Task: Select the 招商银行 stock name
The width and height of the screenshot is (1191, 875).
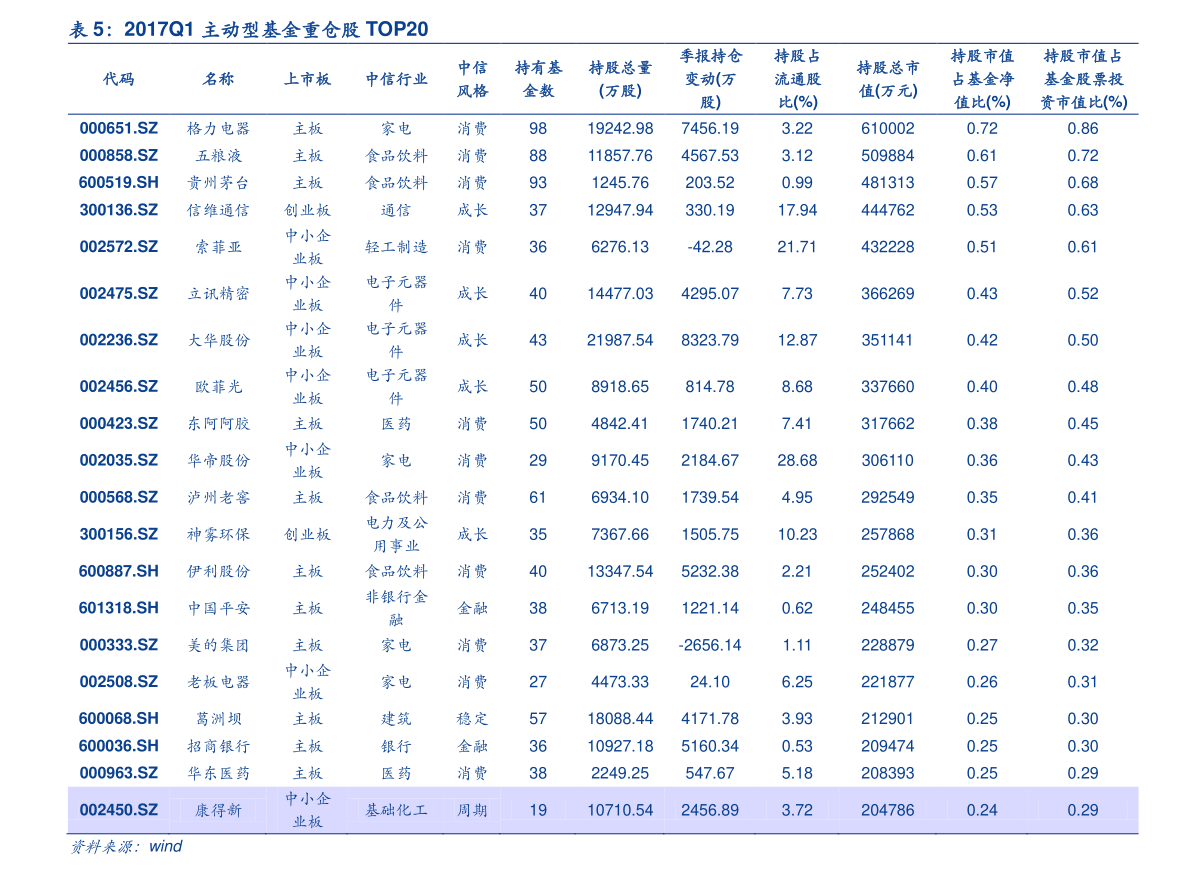Action: [220, 746]
